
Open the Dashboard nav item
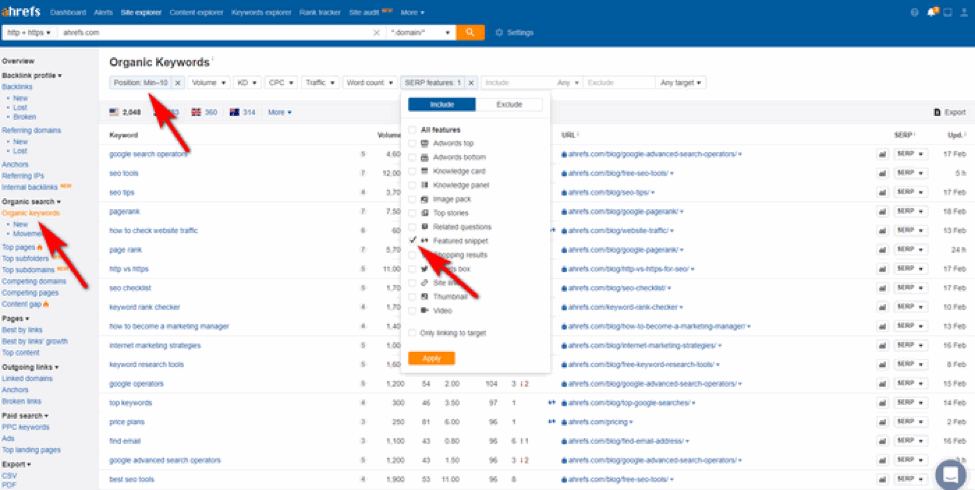point(68,12)
